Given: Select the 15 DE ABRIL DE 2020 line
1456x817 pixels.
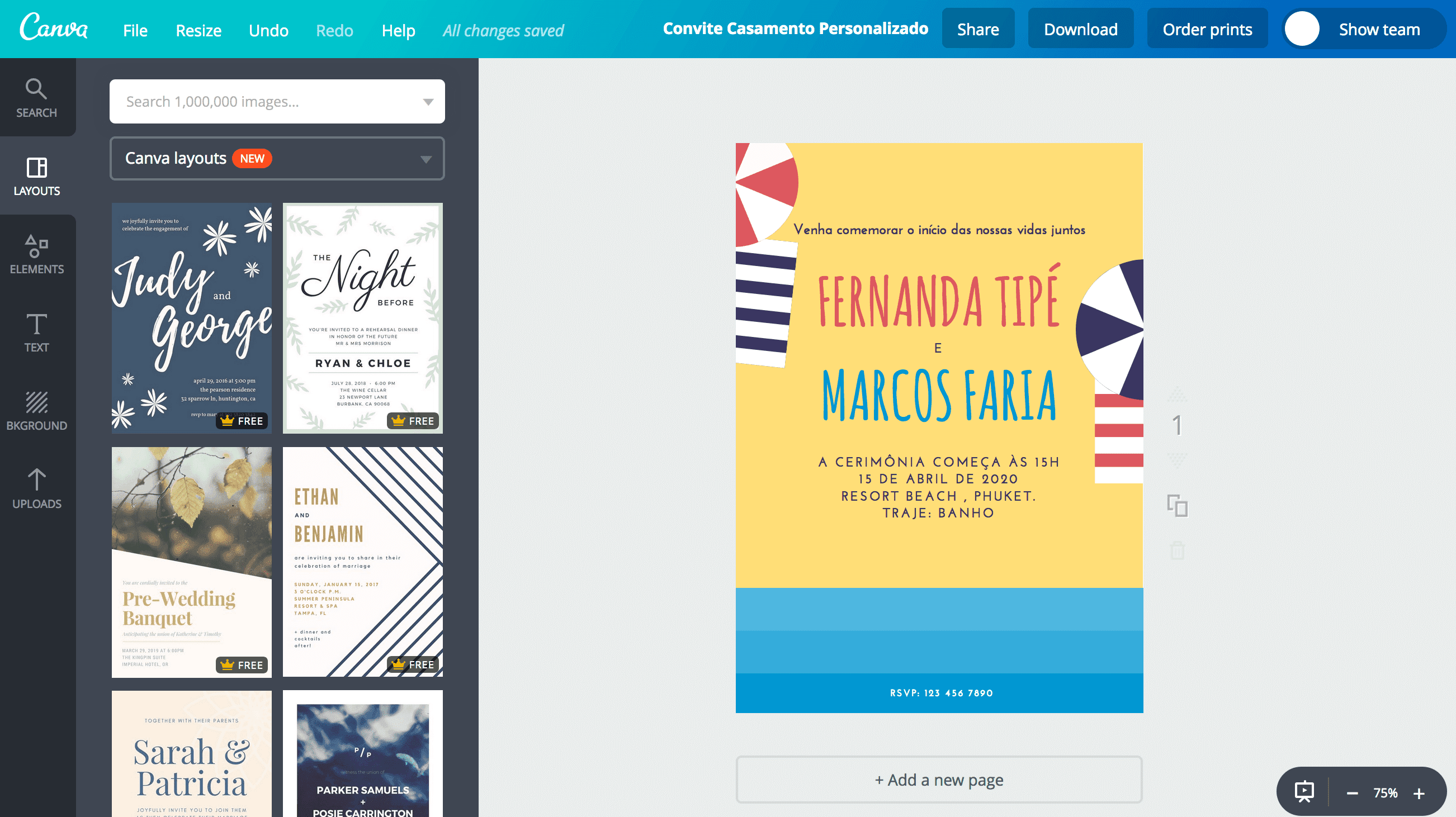Looking at the screenshot, I should click(938, 479).
